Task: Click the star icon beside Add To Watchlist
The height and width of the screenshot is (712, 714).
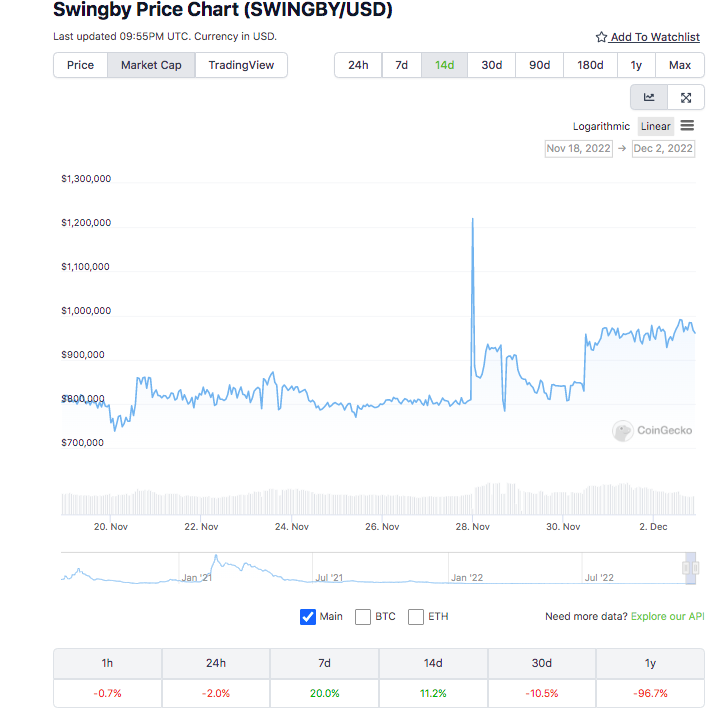Action: tap(601, 37)
